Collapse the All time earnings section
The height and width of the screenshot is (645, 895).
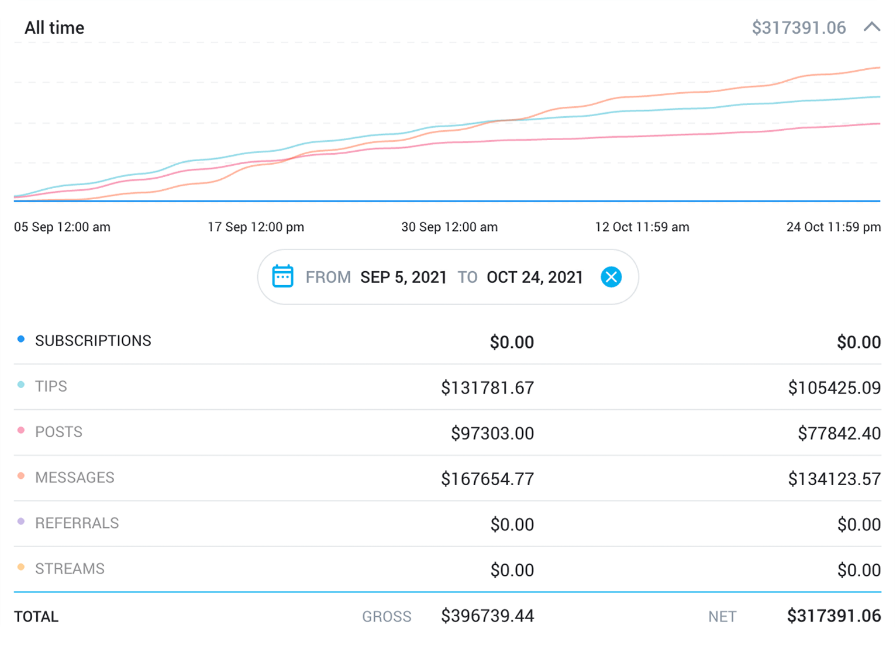point(871,28)
